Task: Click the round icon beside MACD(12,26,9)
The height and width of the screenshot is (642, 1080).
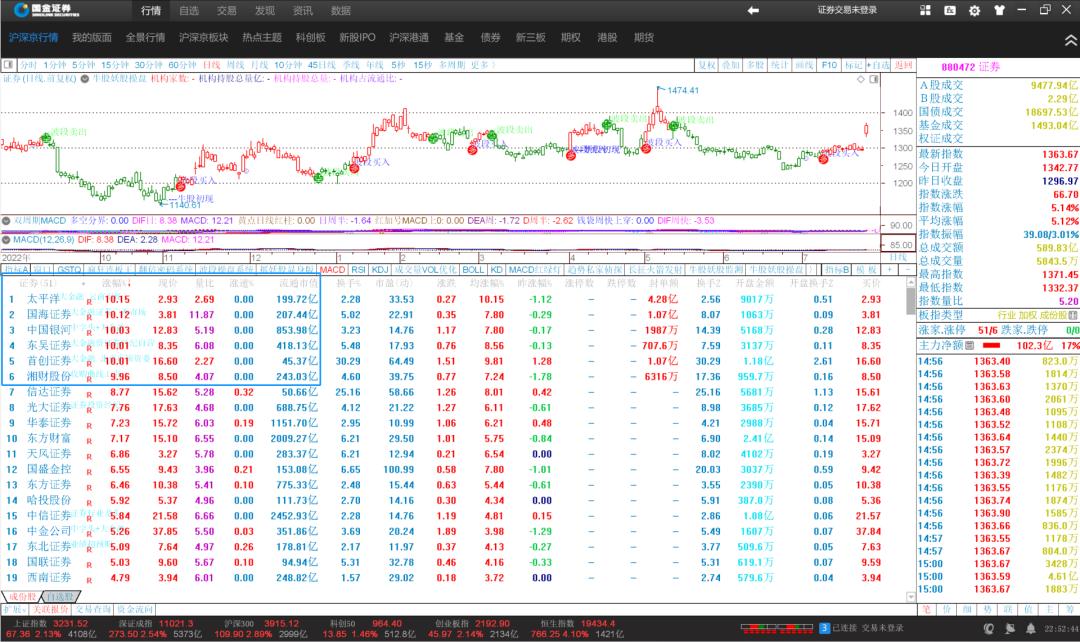Action: tap(6, 239)
